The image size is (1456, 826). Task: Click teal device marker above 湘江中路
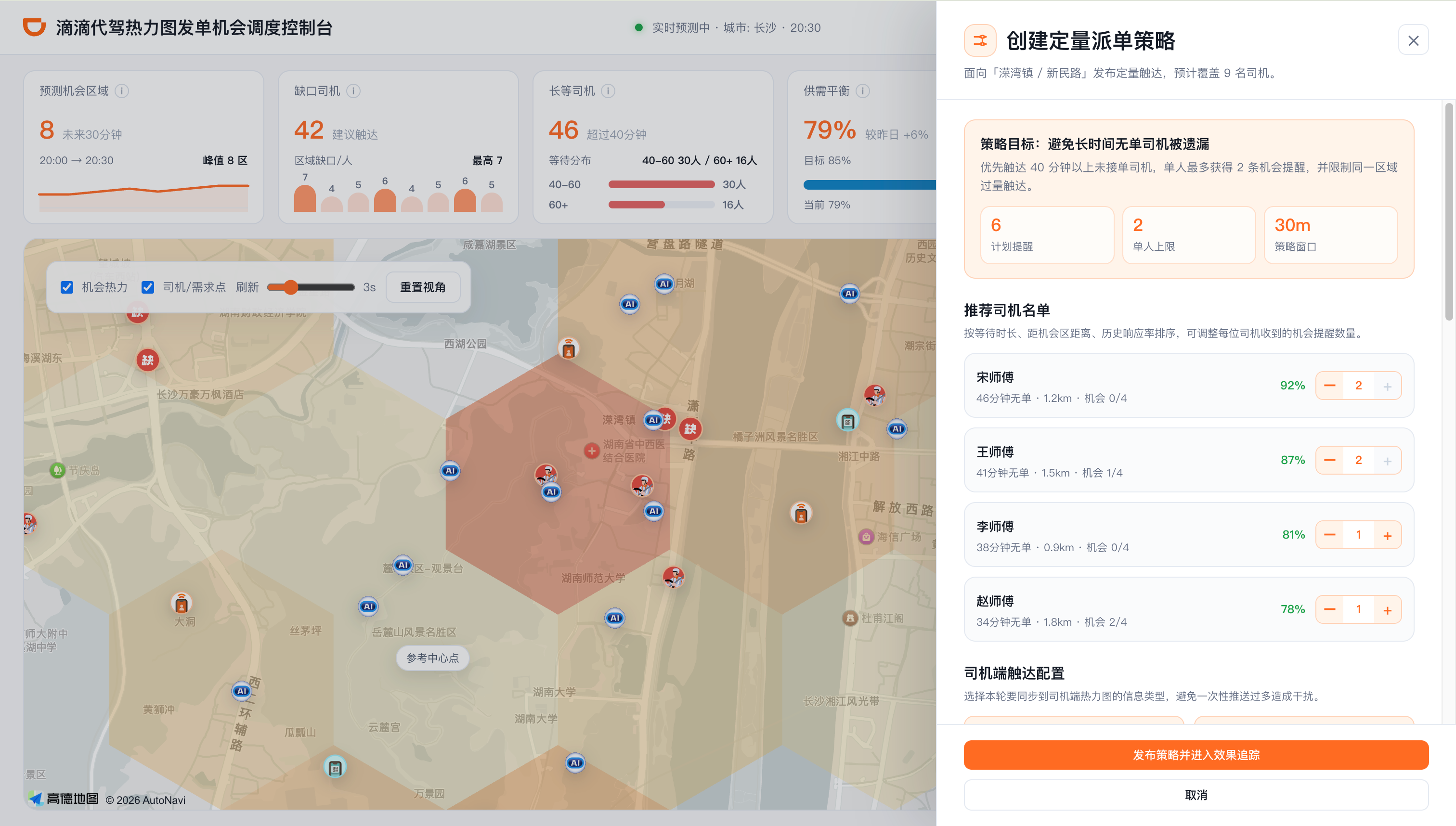click(x=848, y=420)
